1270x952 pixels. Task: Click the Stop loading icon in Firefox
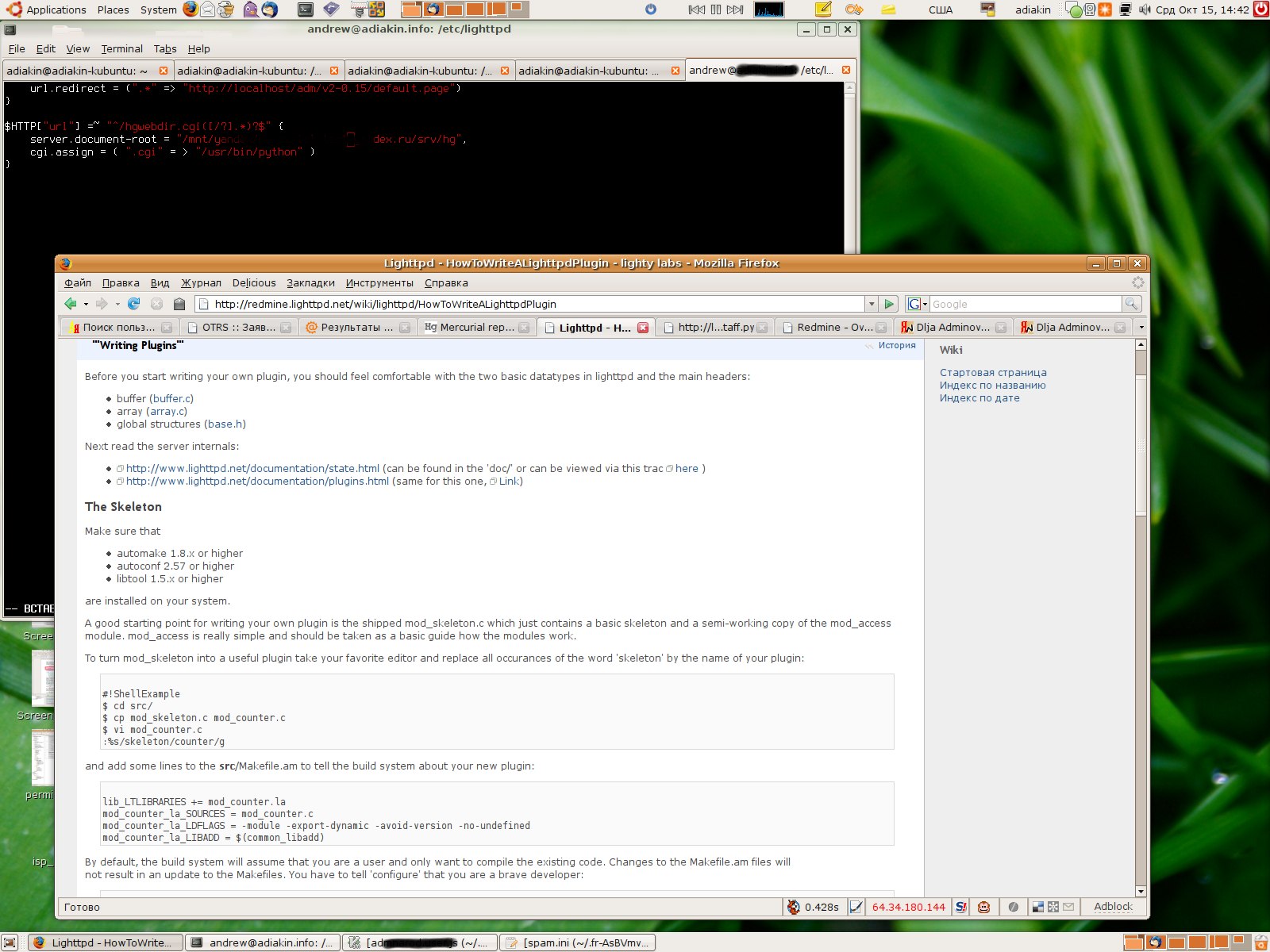(156, 304)
